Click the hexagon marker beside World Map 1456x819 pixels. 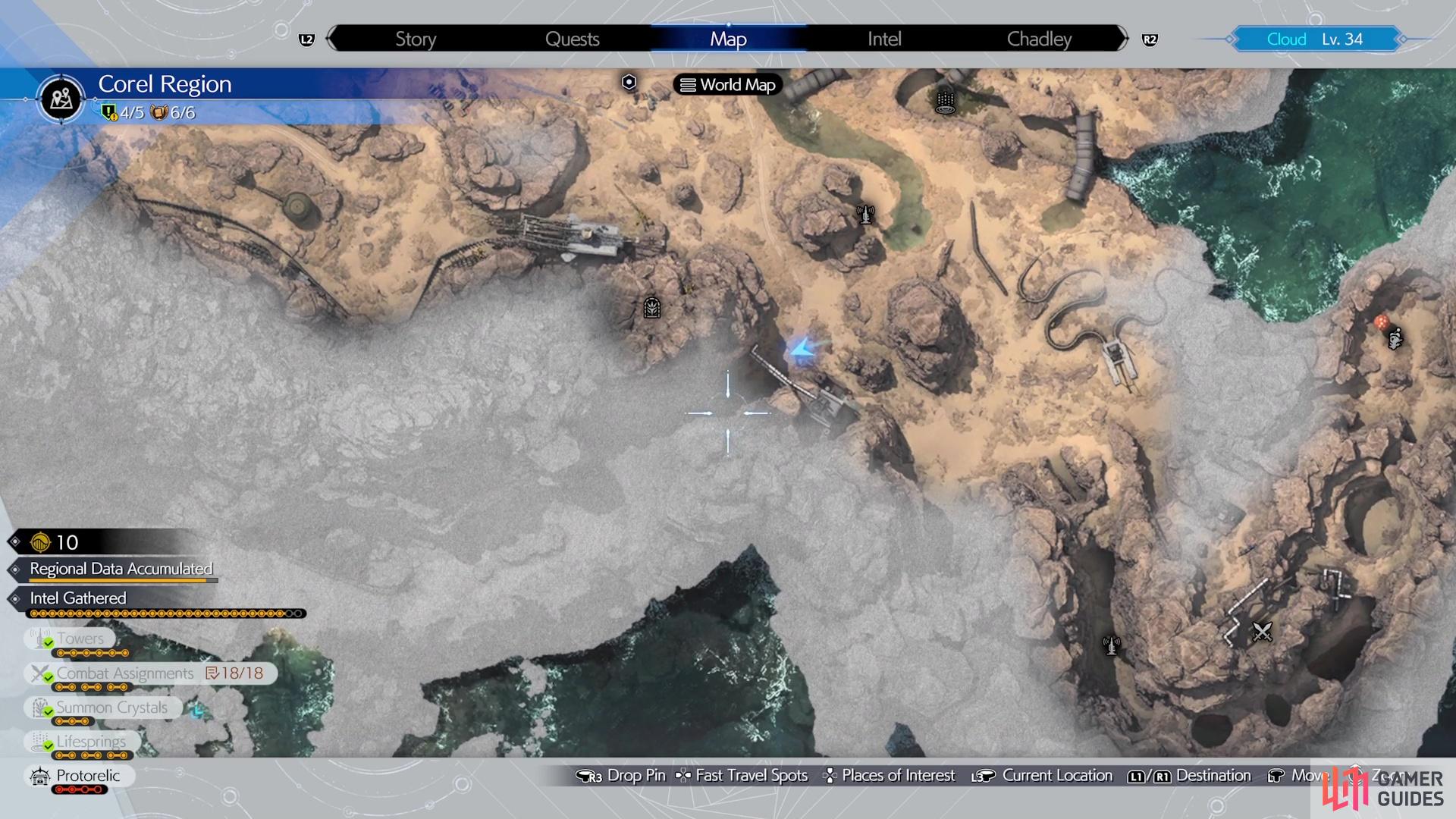pyautogui.click(x=629, y=82)
